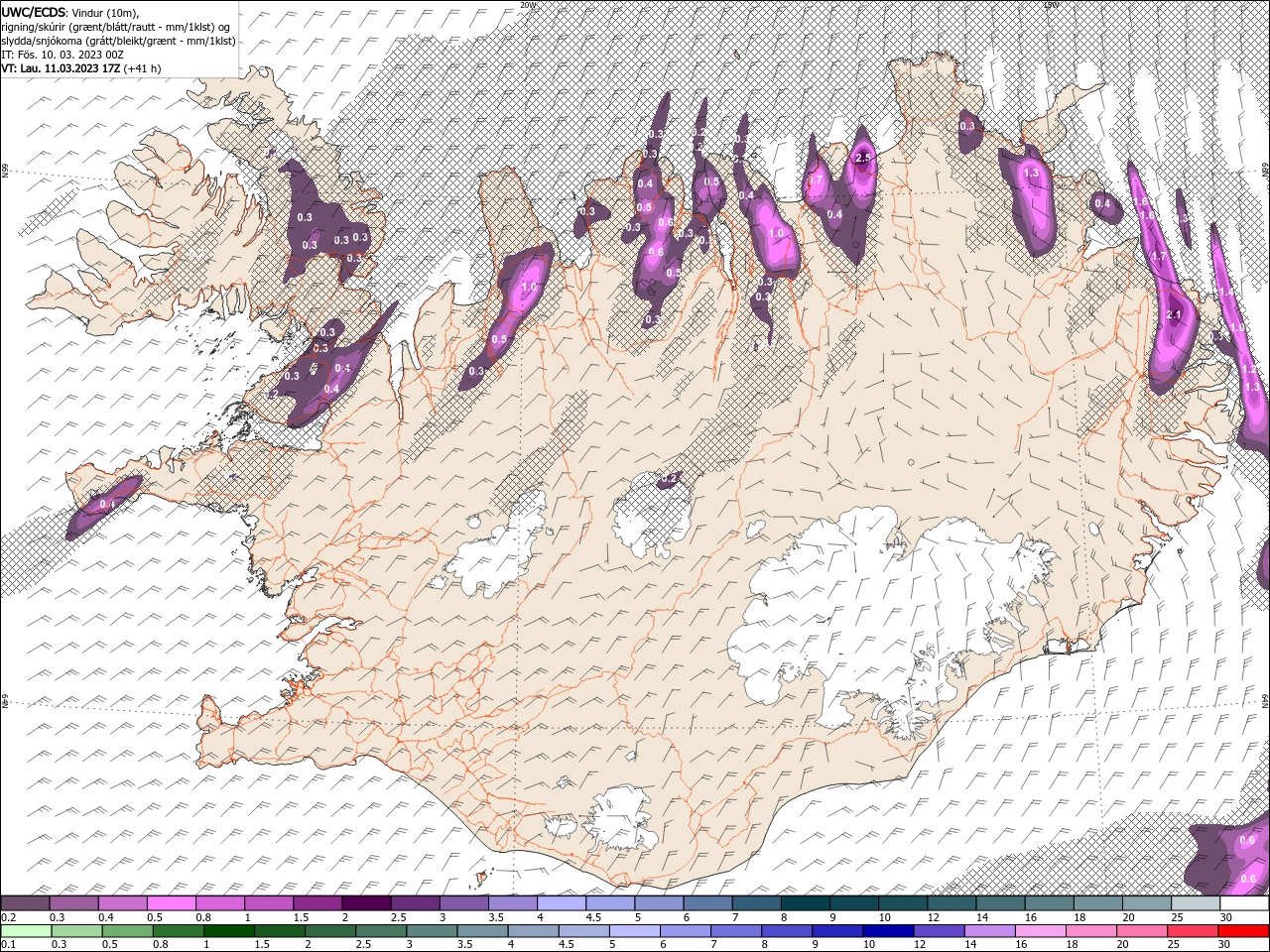Select the snow legend swatch labeled 6
This screenshot has height=952, width=1270.
pyautogui.click(x=707, y=903)
